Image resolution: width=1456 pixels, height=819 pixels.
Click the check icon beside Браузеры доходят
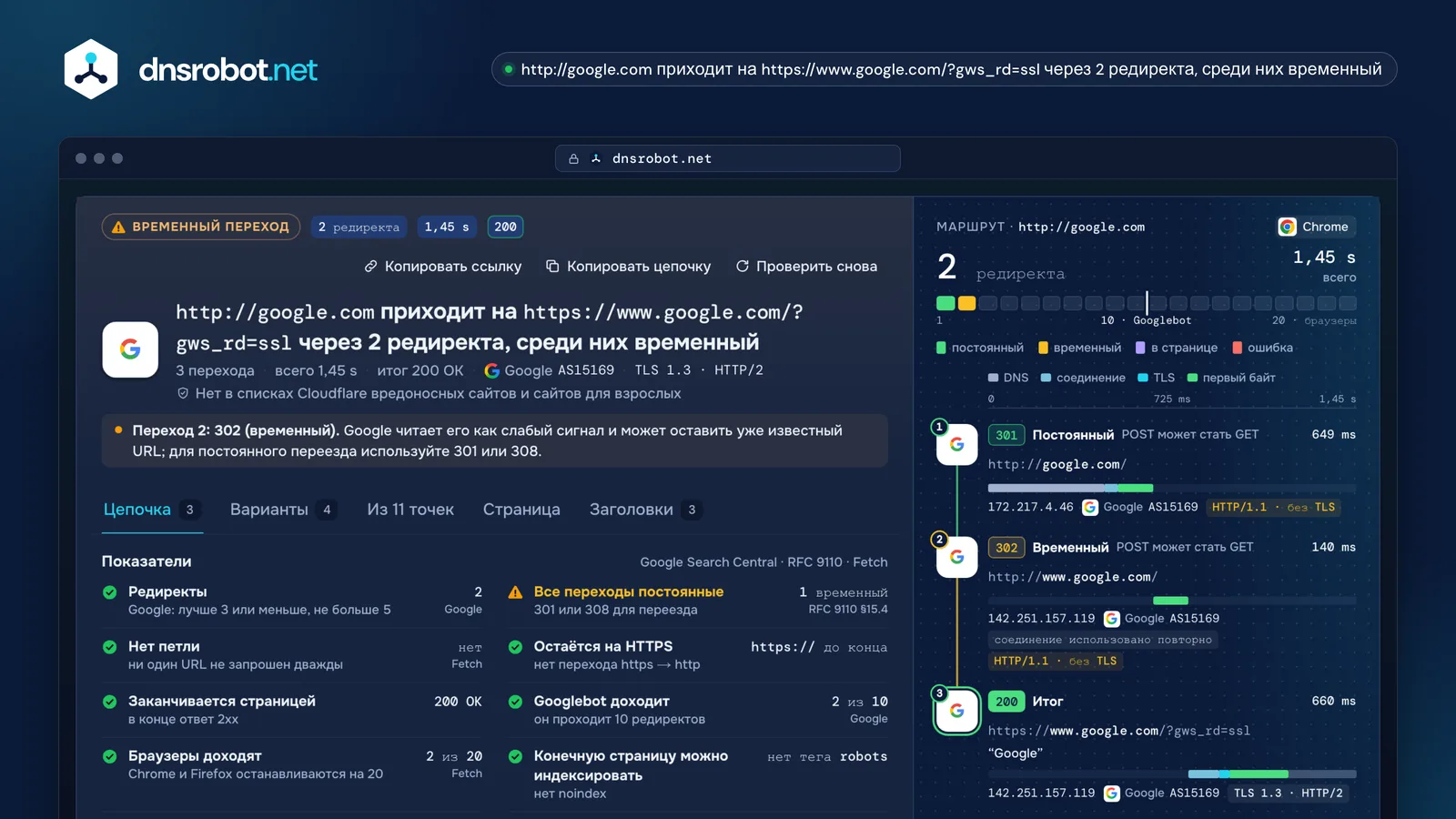(x=110, y=756)
